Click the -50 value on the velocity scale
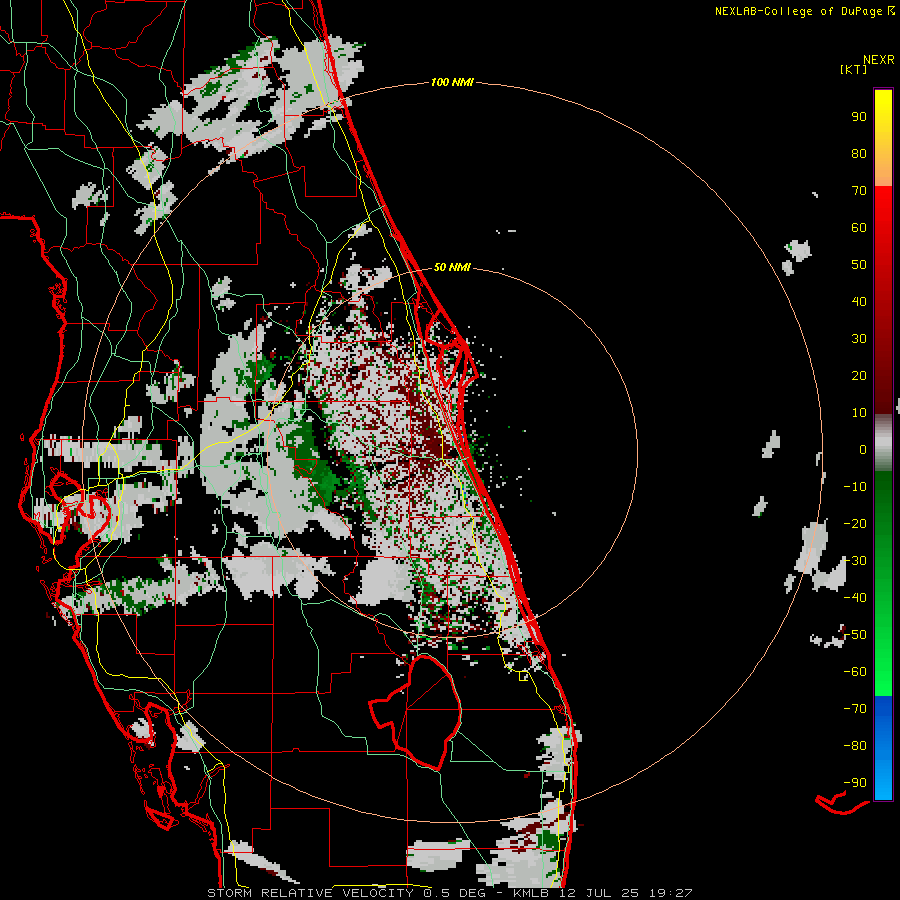 [855, 635]
